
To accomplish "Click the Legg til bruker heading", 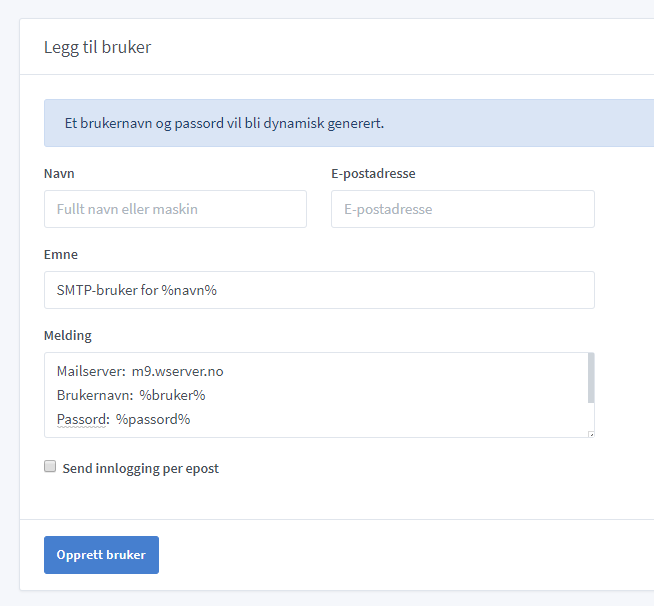I will click(97, 47).
